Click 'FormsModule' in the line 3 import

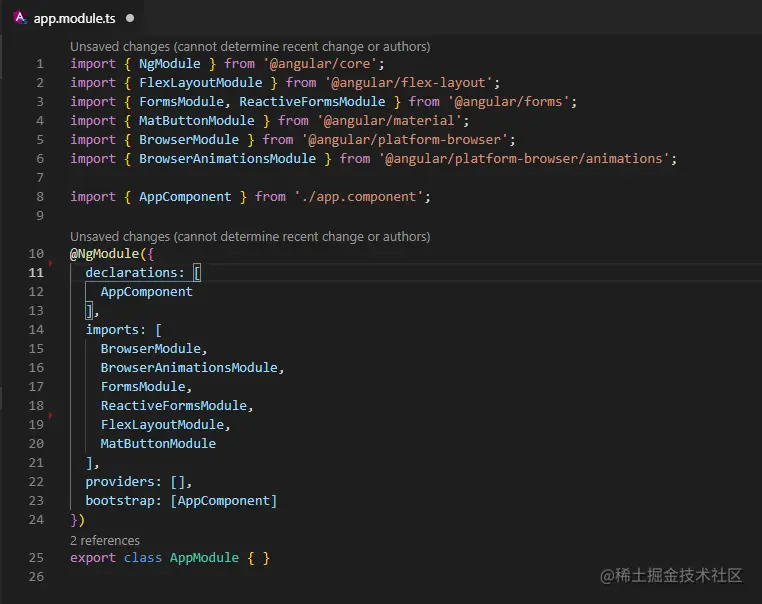(x=181, y=102)
